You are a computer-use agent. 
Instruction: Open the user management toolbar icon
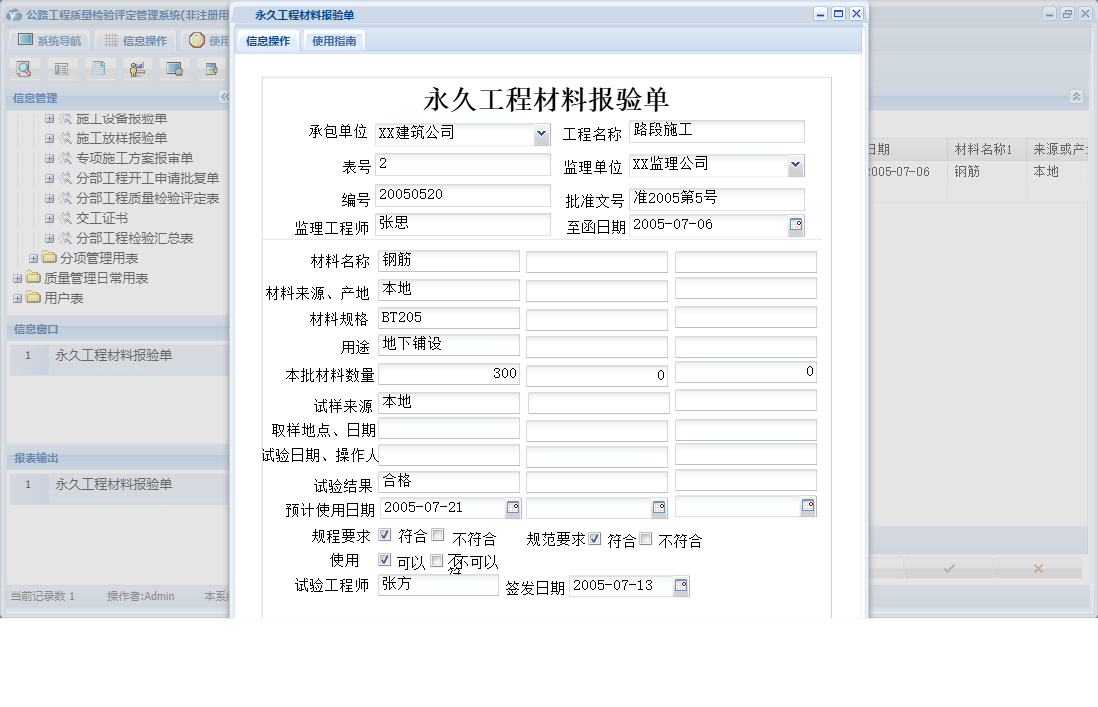pos(137,68)
